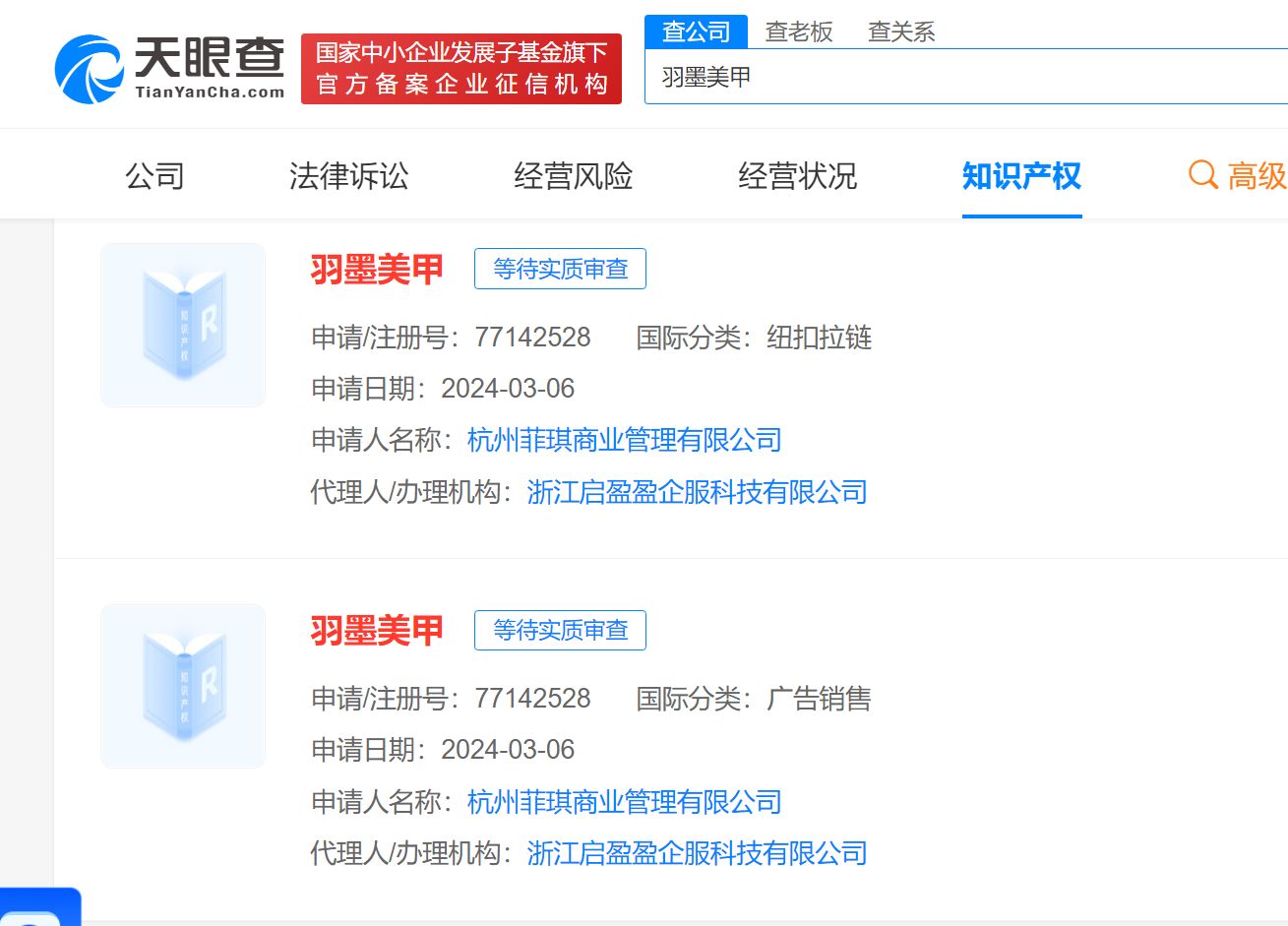Switch to the 查关系 search tab

coord(900,31)
